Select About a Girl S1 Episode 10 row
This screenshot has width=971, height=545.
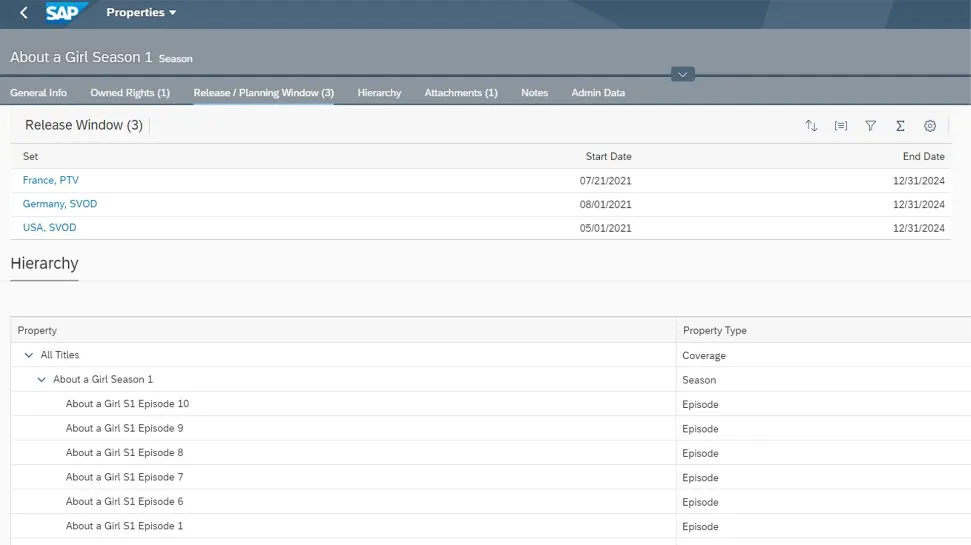(x=127, y=404)
